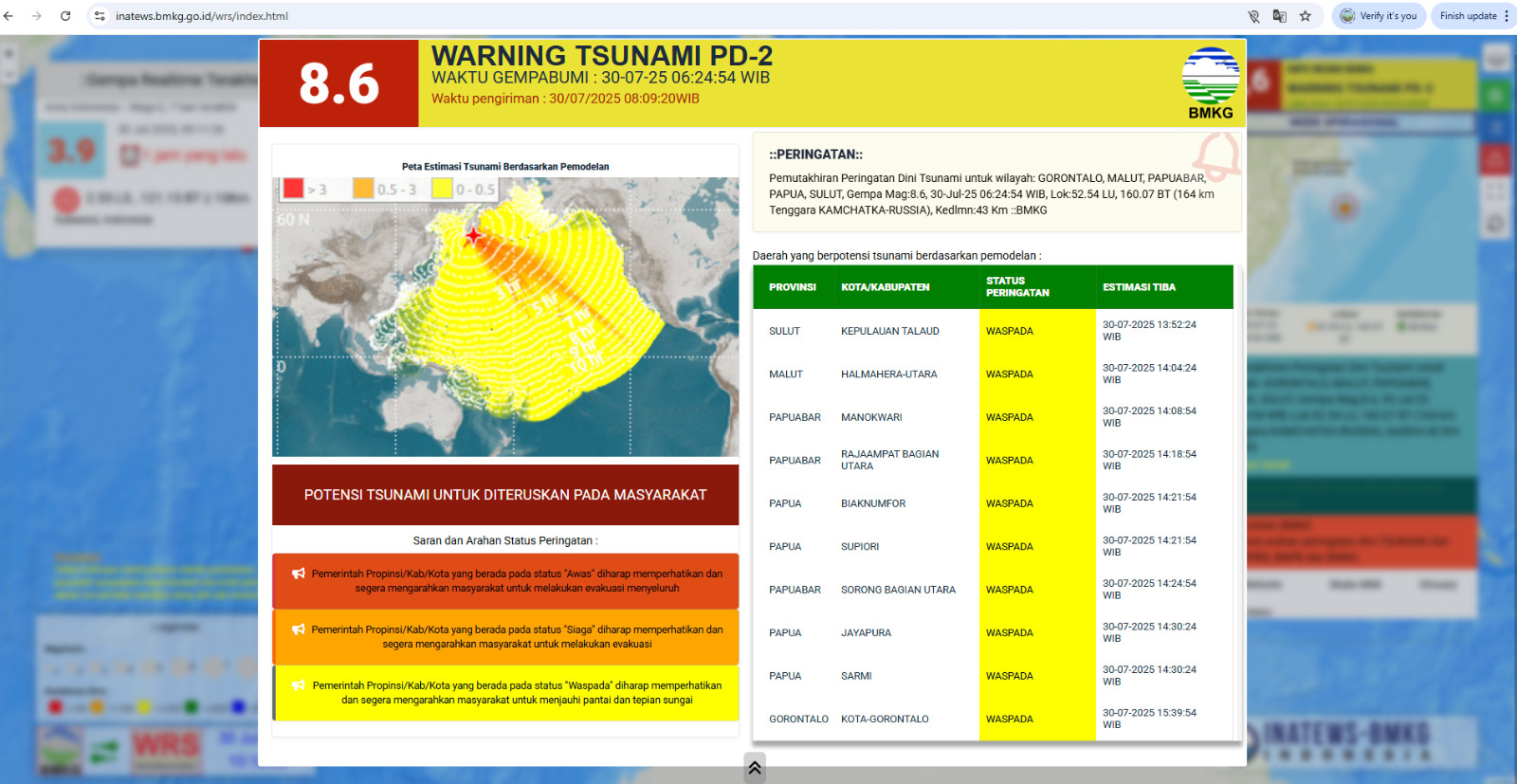Click megaphone icon in the orange Siaga notice
This screenshot has height=784, width=1517.
(299, 629)
